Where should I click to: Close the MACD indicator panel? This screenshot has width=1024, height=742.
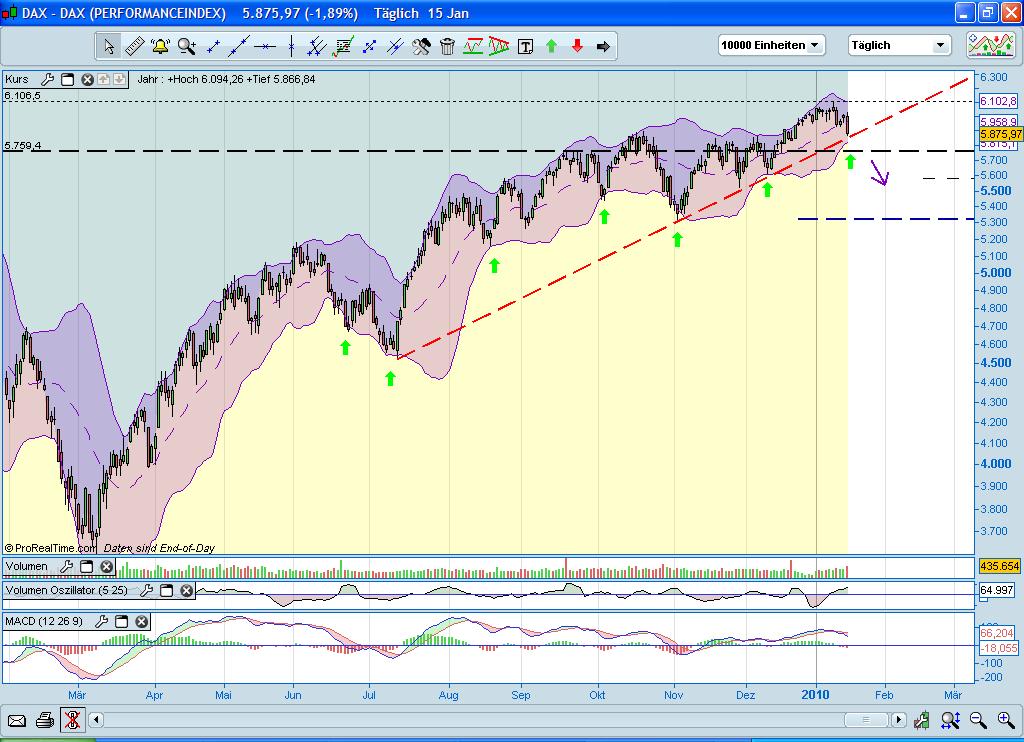(142, 621)
